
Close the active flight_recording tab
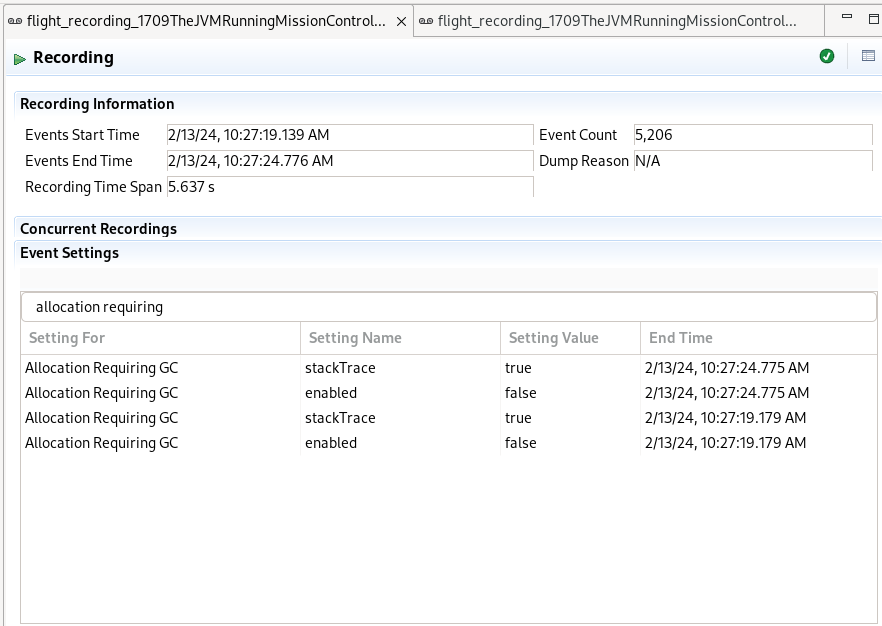pyautogui.click(x=401, y=21)
